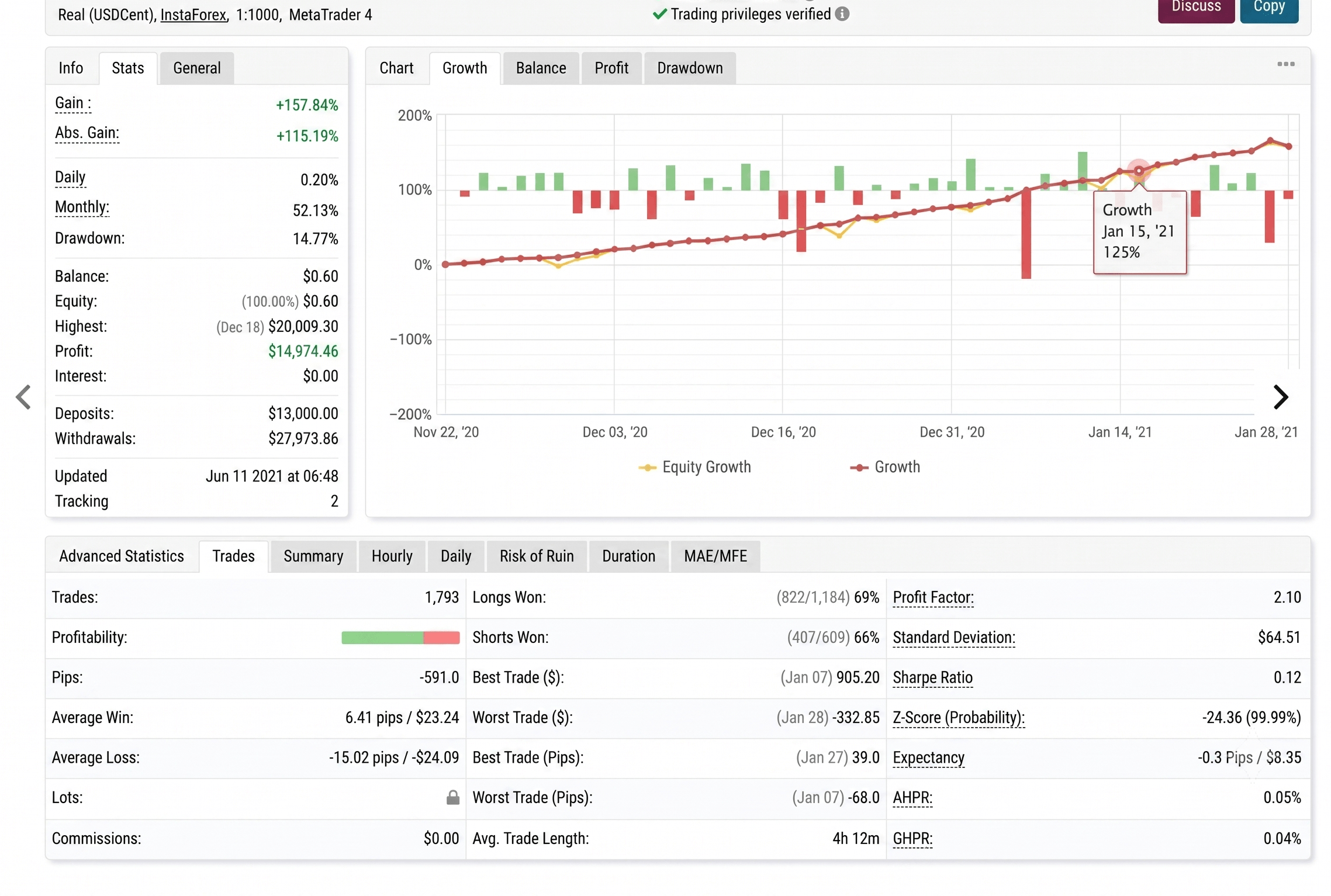1331x896 pixels.
Task: Open the Info tab
Action: (x=71, y=68)
